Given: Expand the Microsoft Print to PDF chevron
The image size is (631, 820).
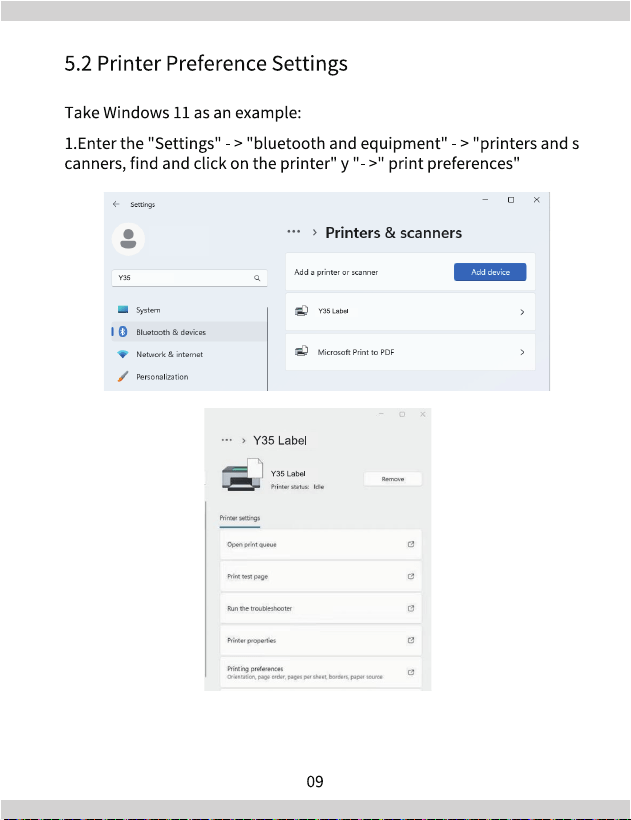Looking at the screenshot, I should click(x=522, y=352).
